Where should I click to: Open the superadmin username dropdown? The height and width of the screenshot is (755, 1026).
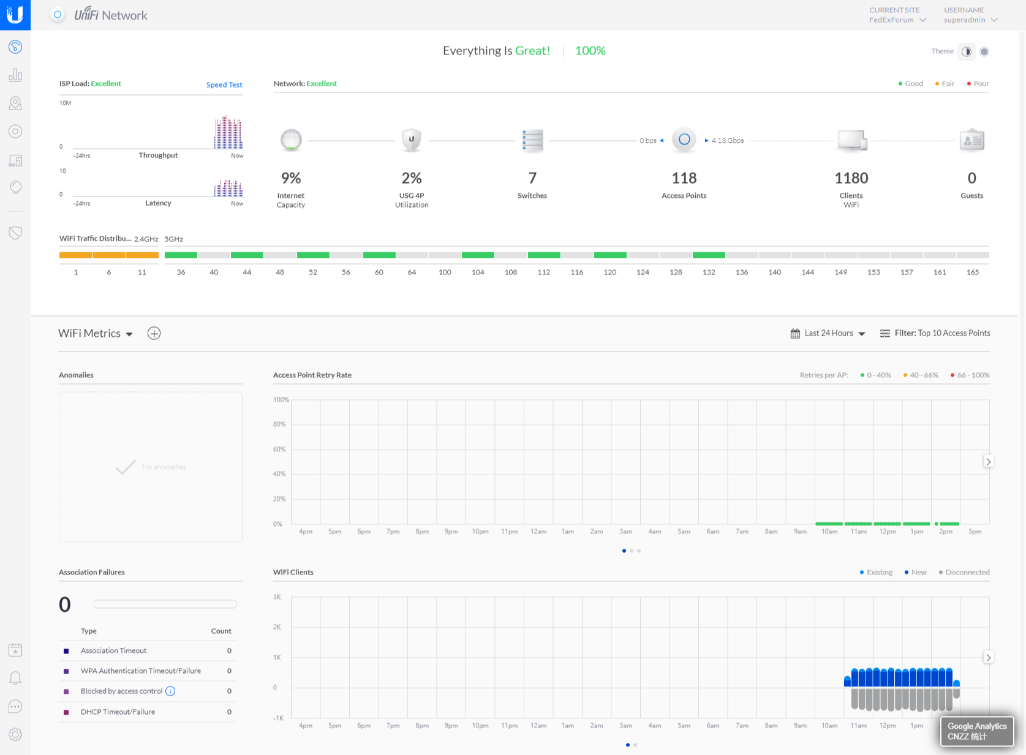point(970,20)
